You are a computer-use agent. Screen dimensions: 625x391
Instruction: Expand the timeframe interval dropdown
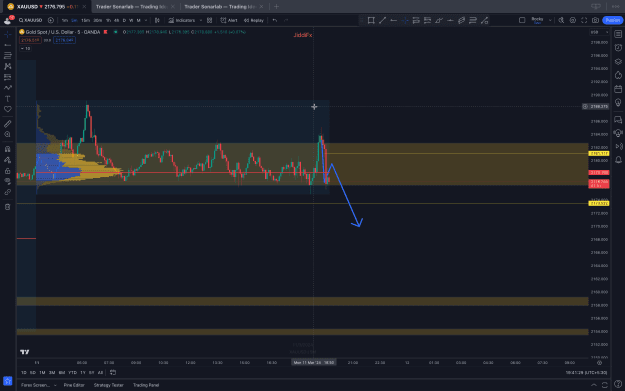pos(146,20)
